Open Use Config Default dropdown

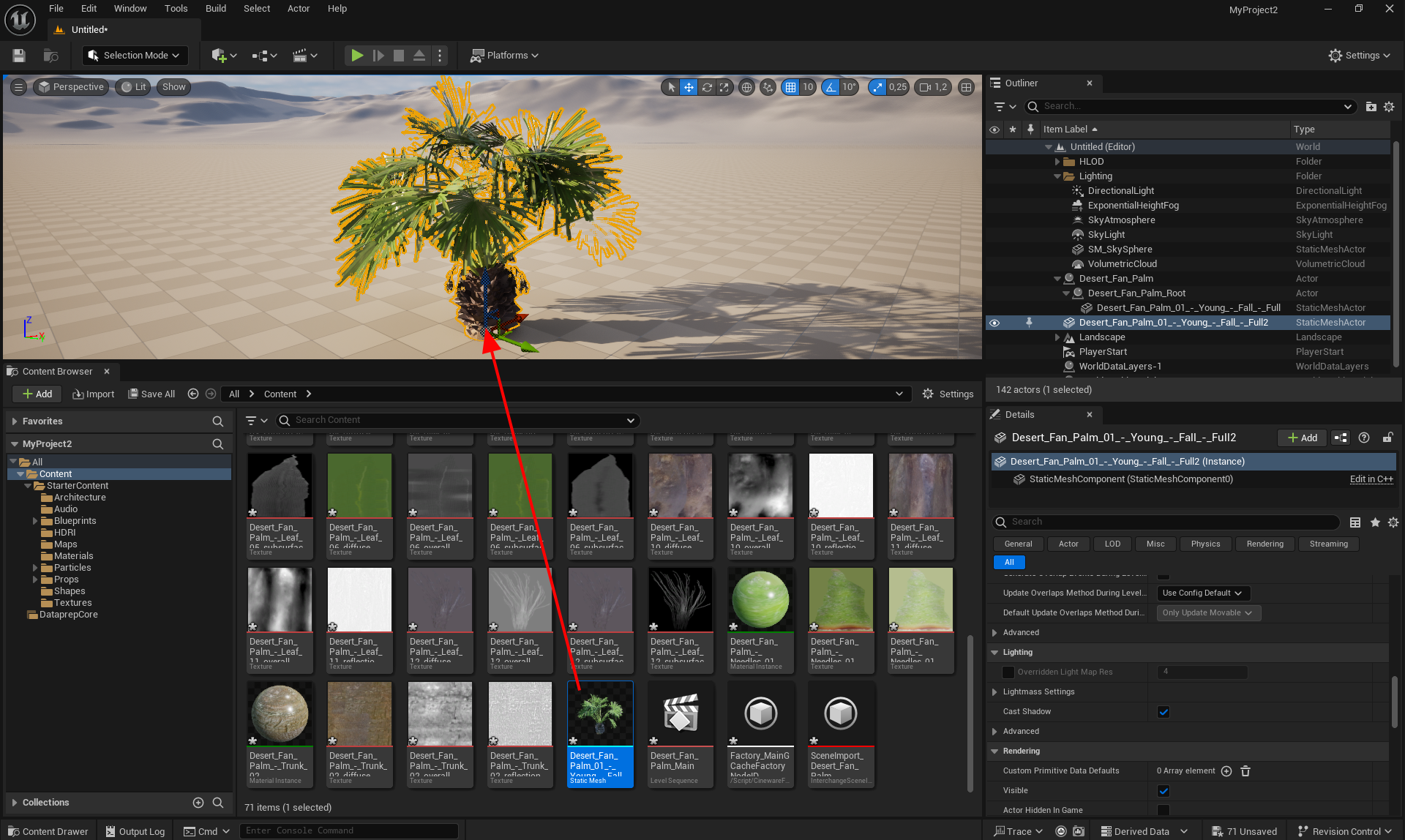click(1202, 593)
